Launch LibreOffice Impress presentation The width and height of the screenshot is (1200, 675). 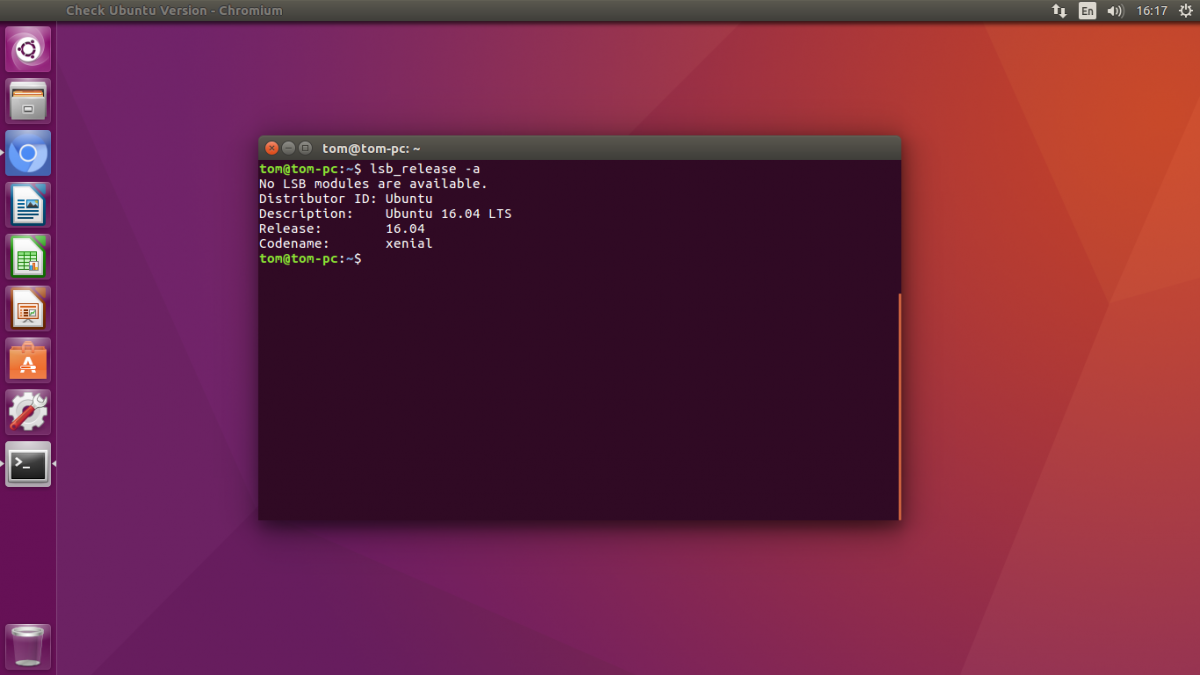click(28, 309)
